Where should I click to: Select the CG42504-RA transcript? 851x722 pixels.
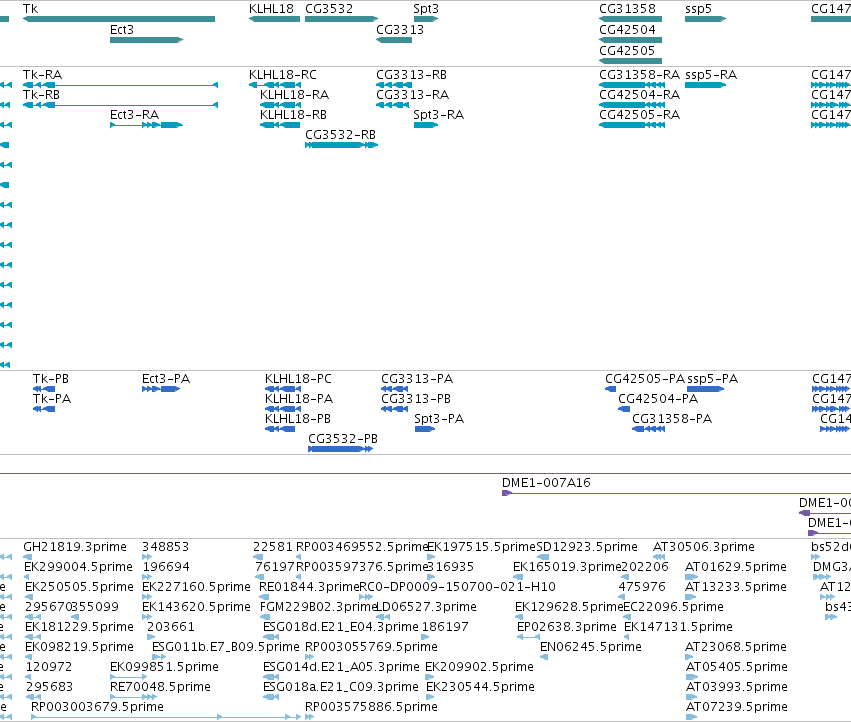632,105
